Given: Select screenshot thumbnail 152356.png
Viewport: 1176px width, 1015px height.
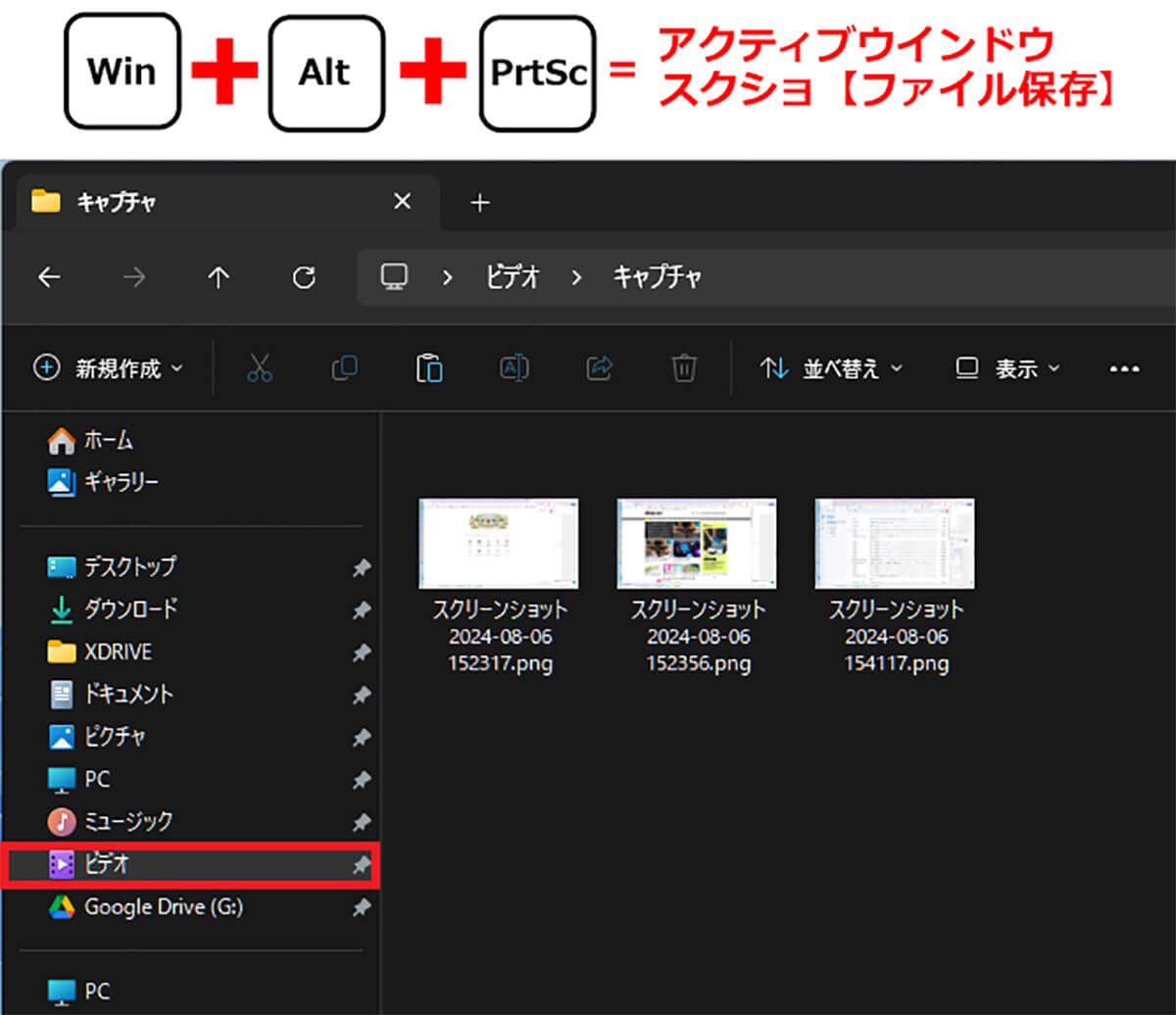Looking at the screenshot, I should 697,544.
